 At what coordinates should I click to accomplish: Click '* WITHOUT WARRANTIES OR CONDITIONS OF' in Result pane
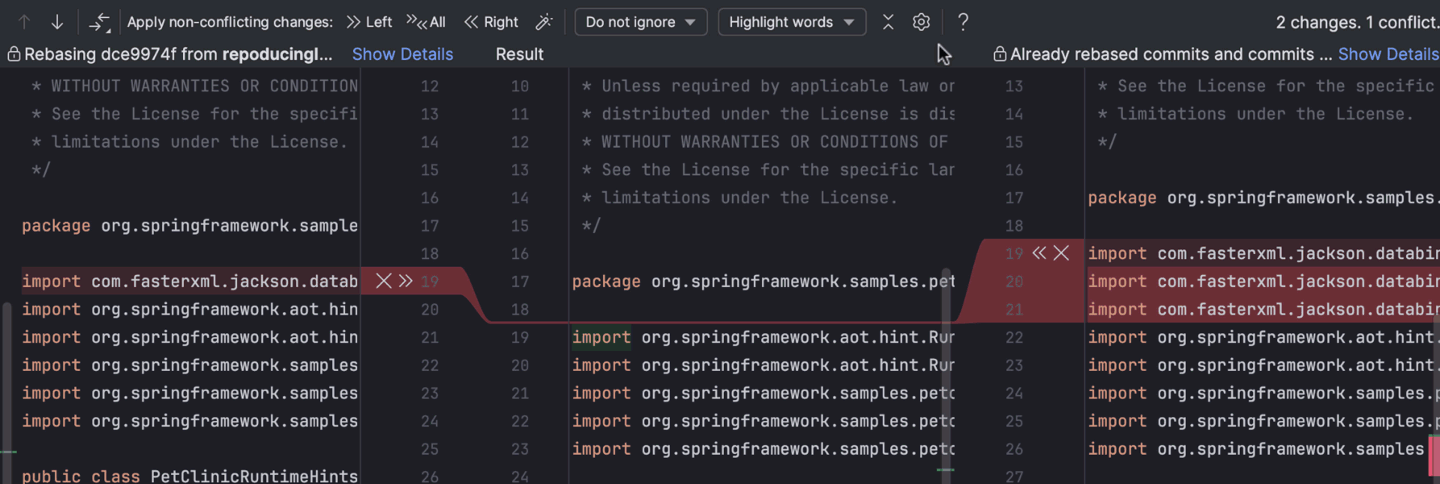[765, 141]
